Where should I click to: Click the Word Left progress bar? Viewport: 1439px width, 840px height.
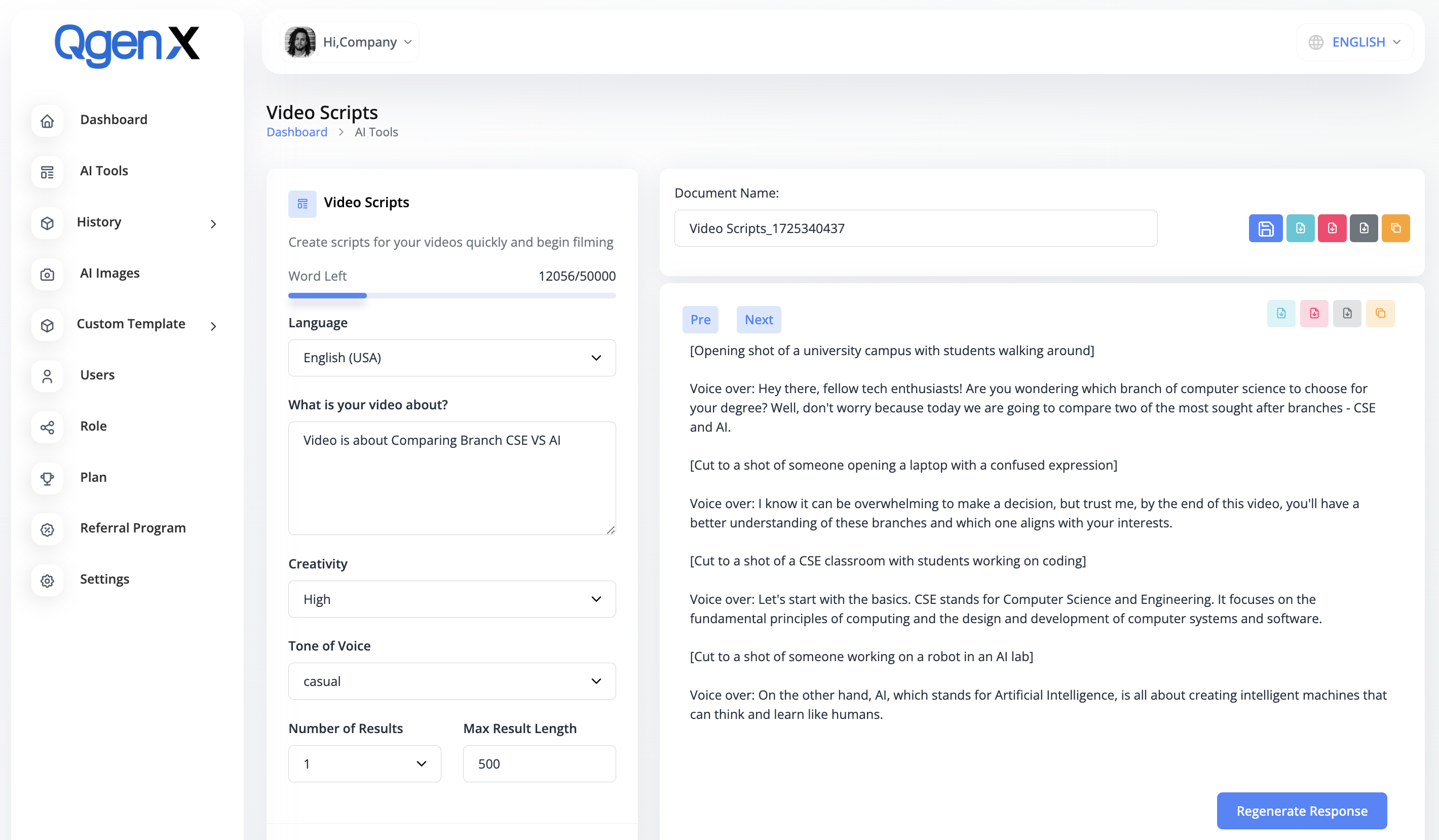click(451, 296)
